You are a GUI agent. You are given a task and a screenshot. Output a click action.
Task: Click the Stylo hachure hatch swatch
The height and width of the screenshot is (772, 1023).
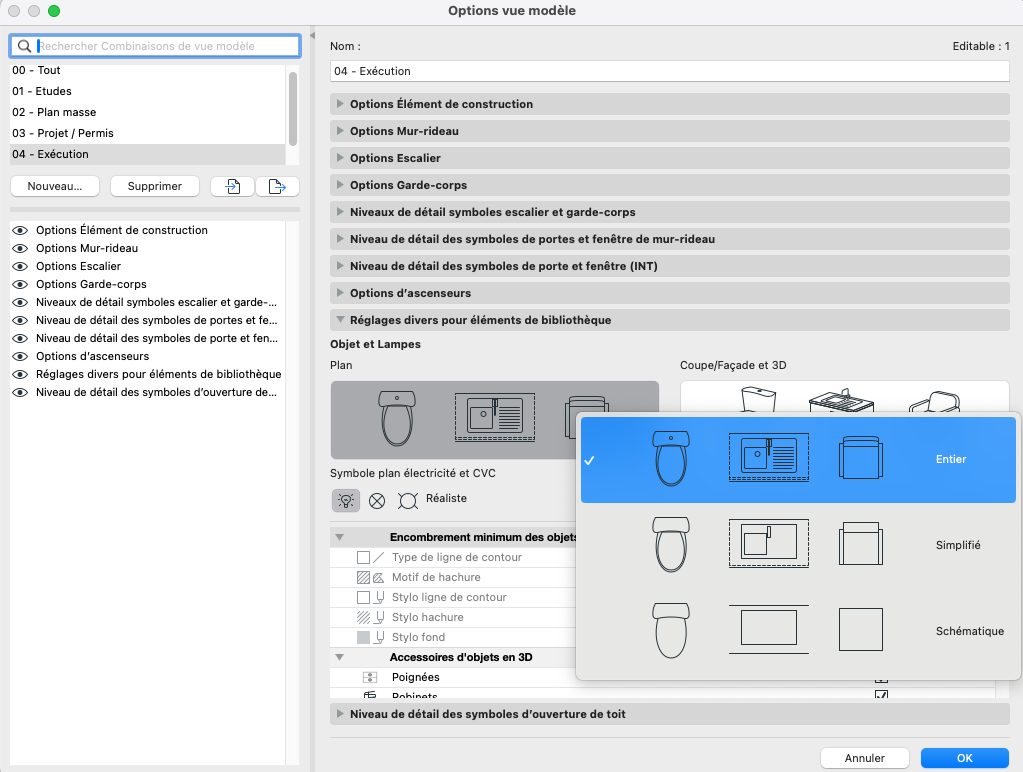coord(363,617)
